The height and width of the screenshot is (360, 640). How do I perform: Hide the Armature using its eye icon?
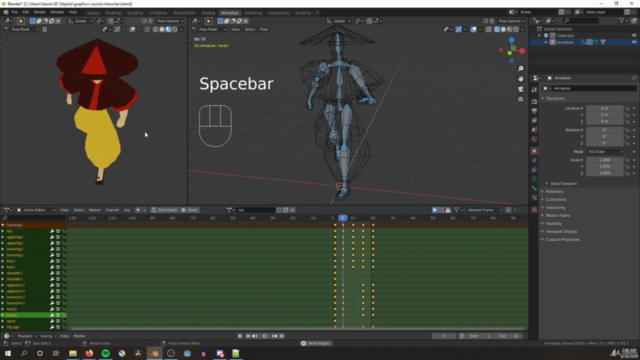click(634, 42)
